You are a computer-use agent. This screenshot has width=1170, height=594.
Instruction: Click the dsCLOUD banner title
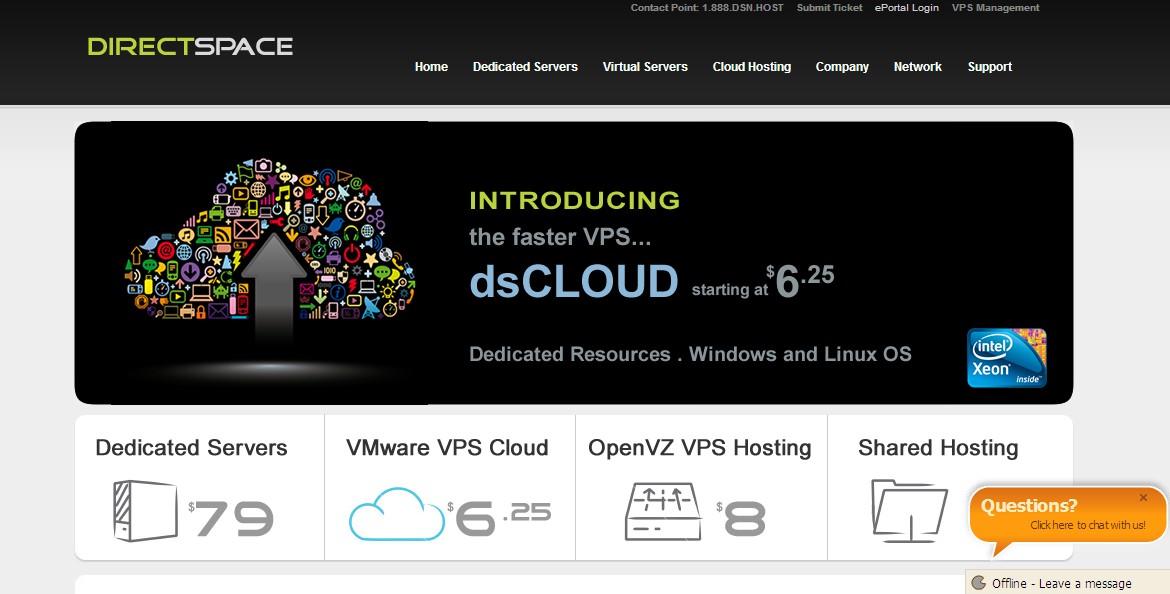tap(574, 281)
